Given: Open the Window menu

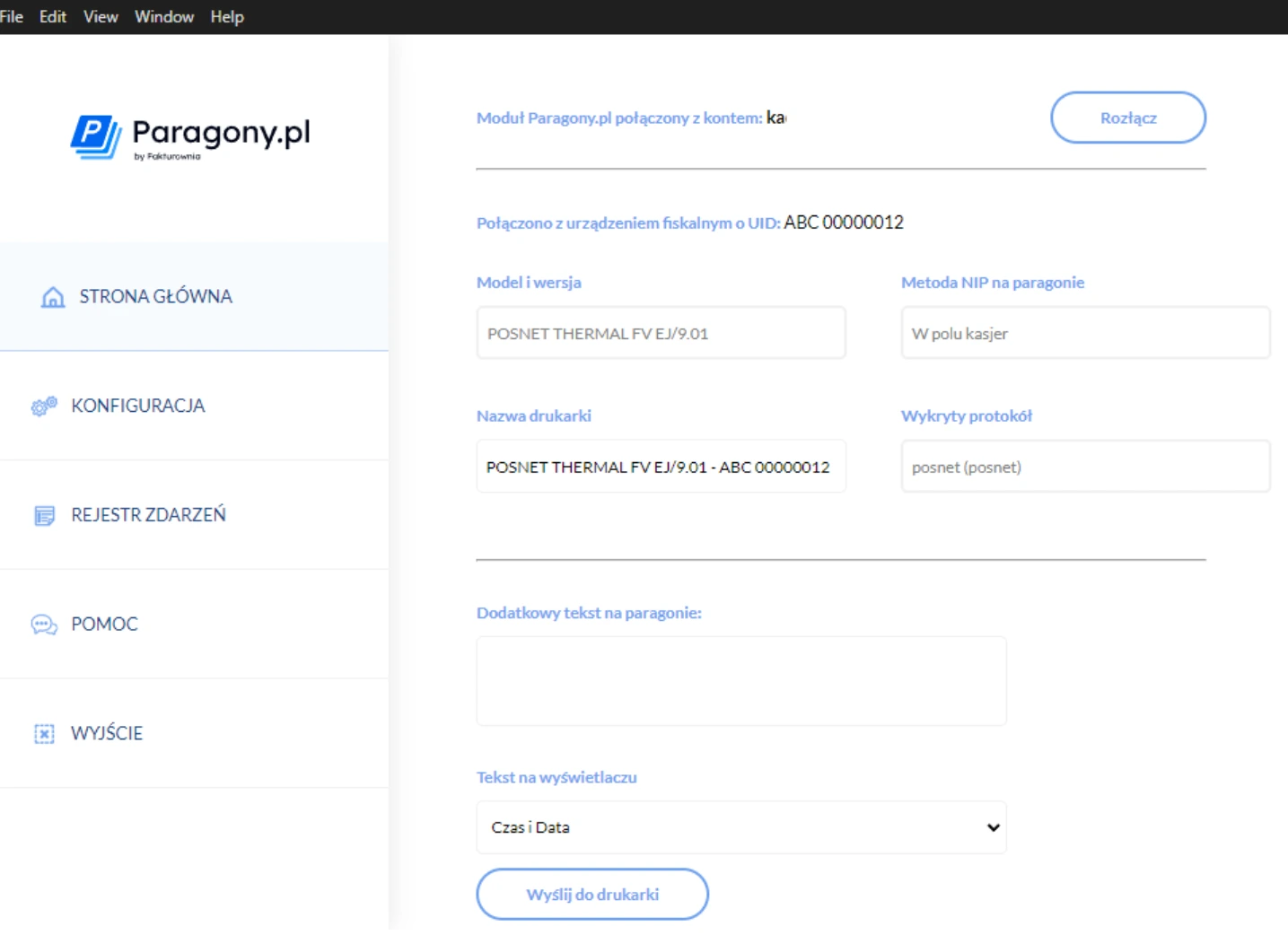Looking at the screenshot, I should click(x=163, y=15).
